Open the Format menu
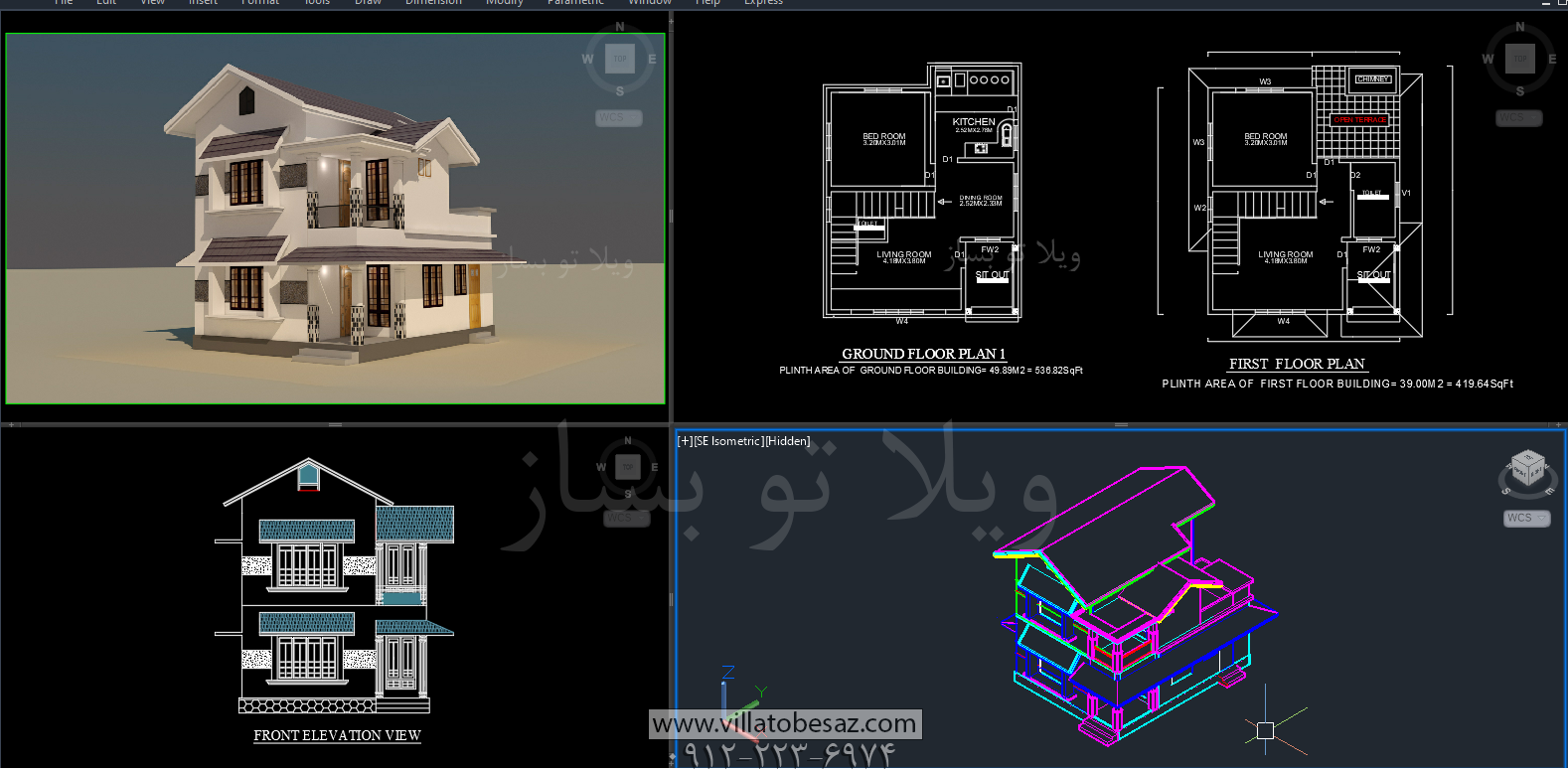 tap(259, 3)
